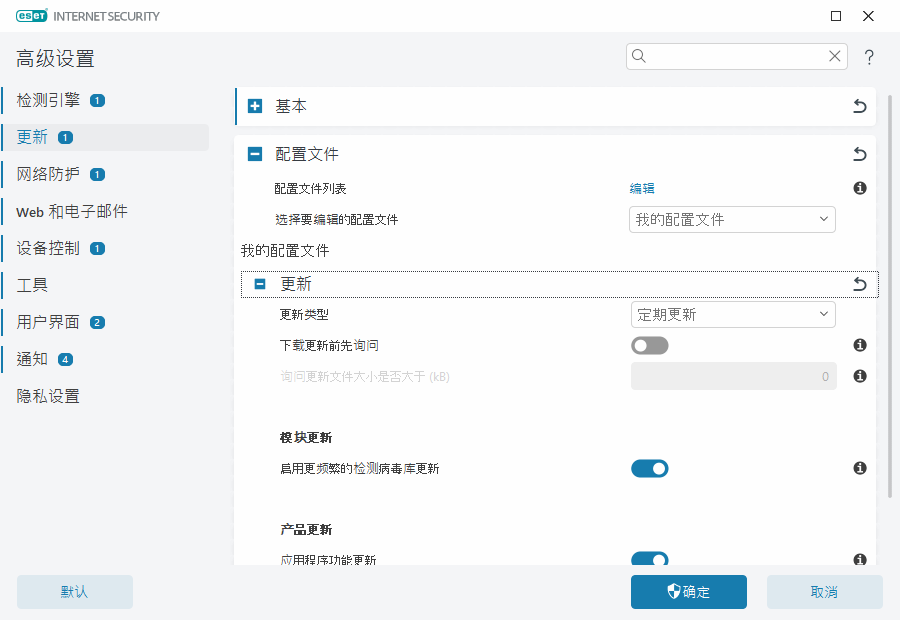Collapse the 更新 section
900x620 pixels.
pyautogui.click(x=259, y=284)
